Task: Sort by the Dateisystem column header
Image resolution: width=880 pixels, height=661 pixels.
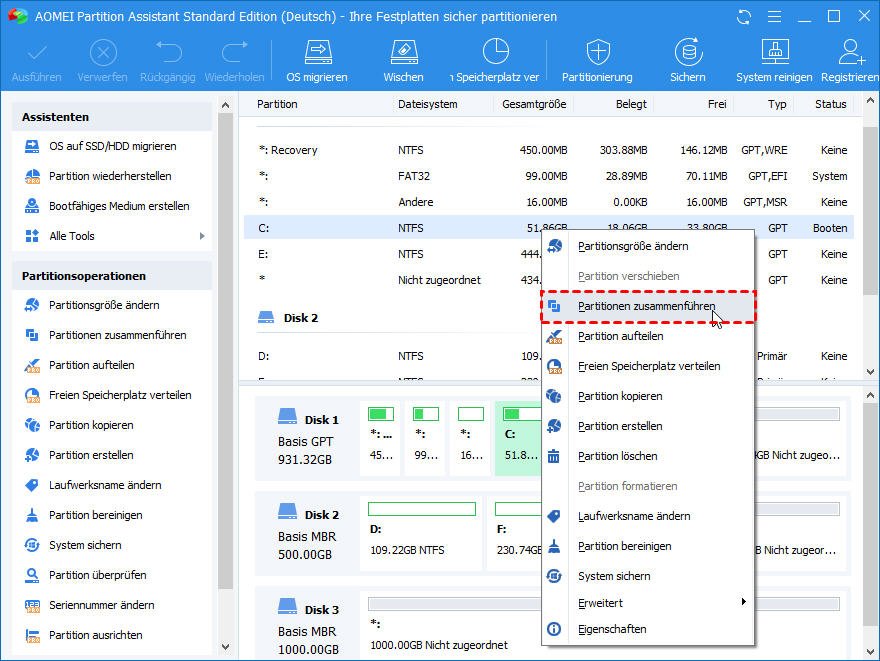Action: [428, 104]
